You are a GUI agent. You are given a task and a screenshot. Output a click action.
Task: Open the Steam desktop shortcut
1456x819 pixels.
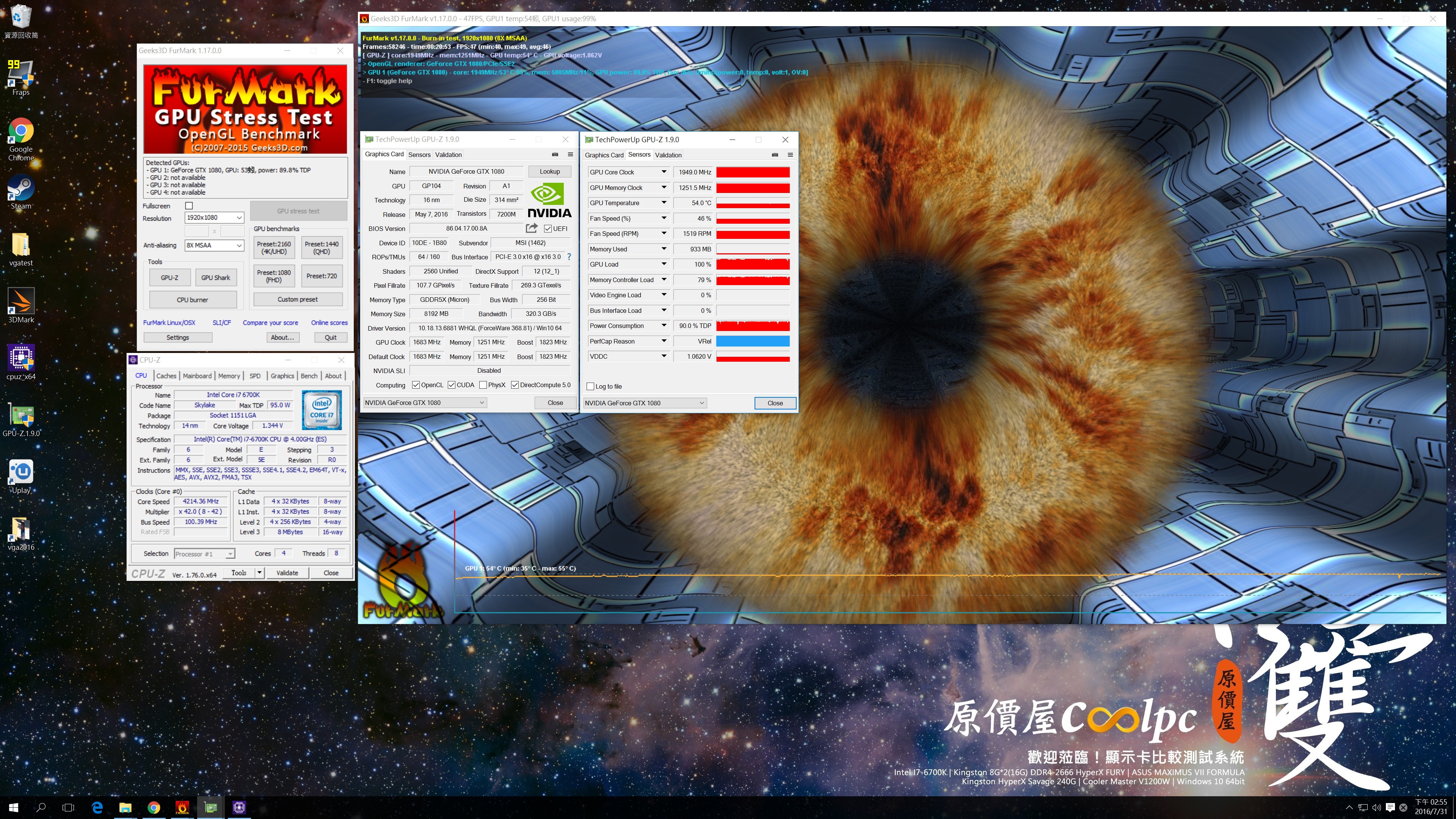pyautogui.click(x=21, y=192)
